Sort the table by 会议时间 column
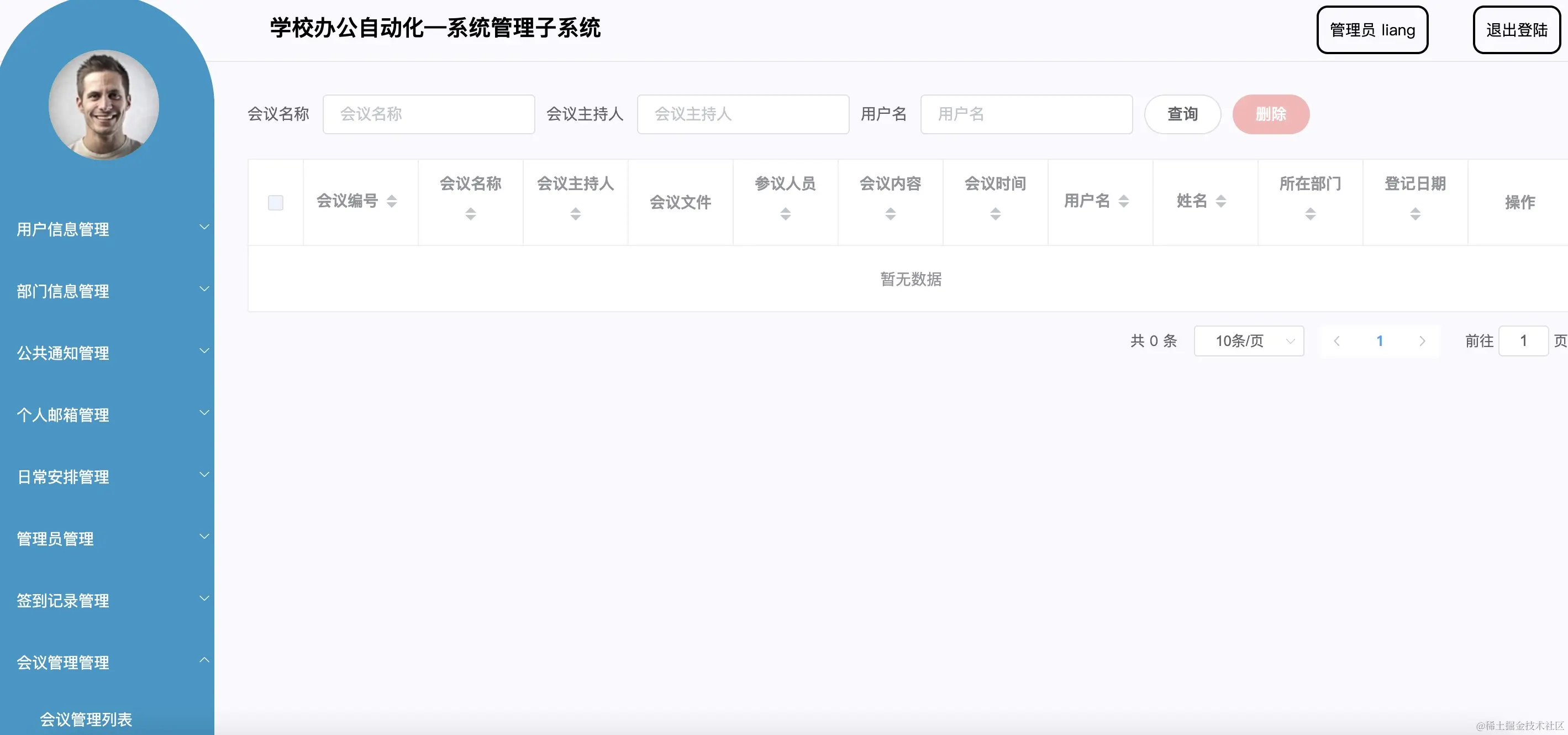Screen dimensions: 1568x735 click(x=995, y=213)
